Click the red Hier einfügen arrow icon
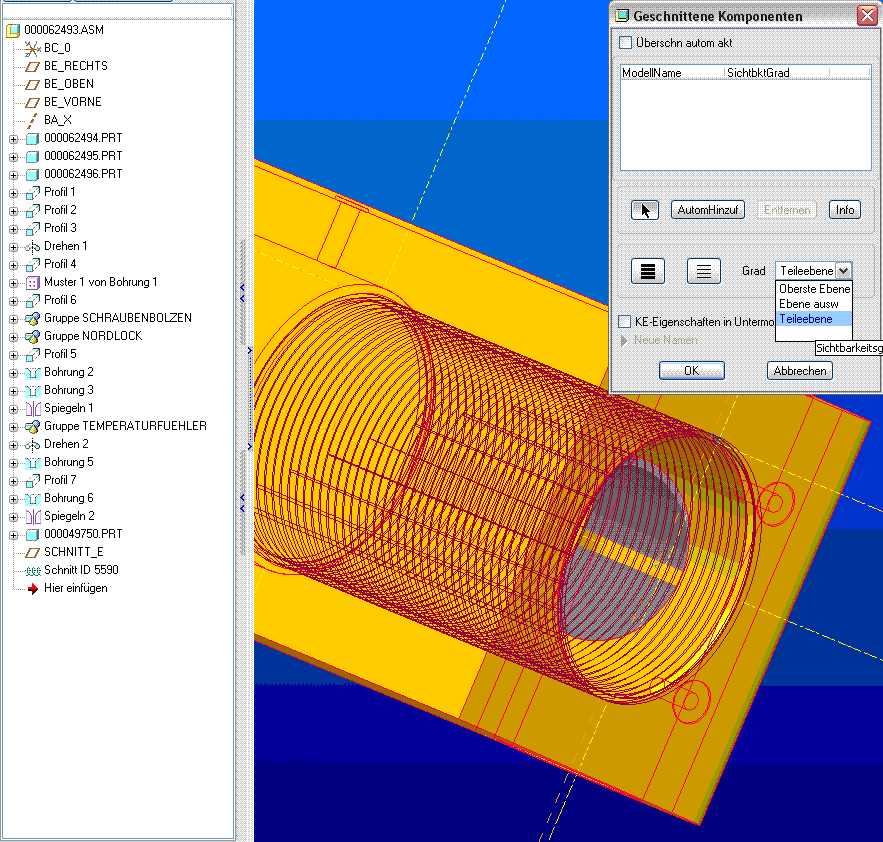 pos(32,588)
